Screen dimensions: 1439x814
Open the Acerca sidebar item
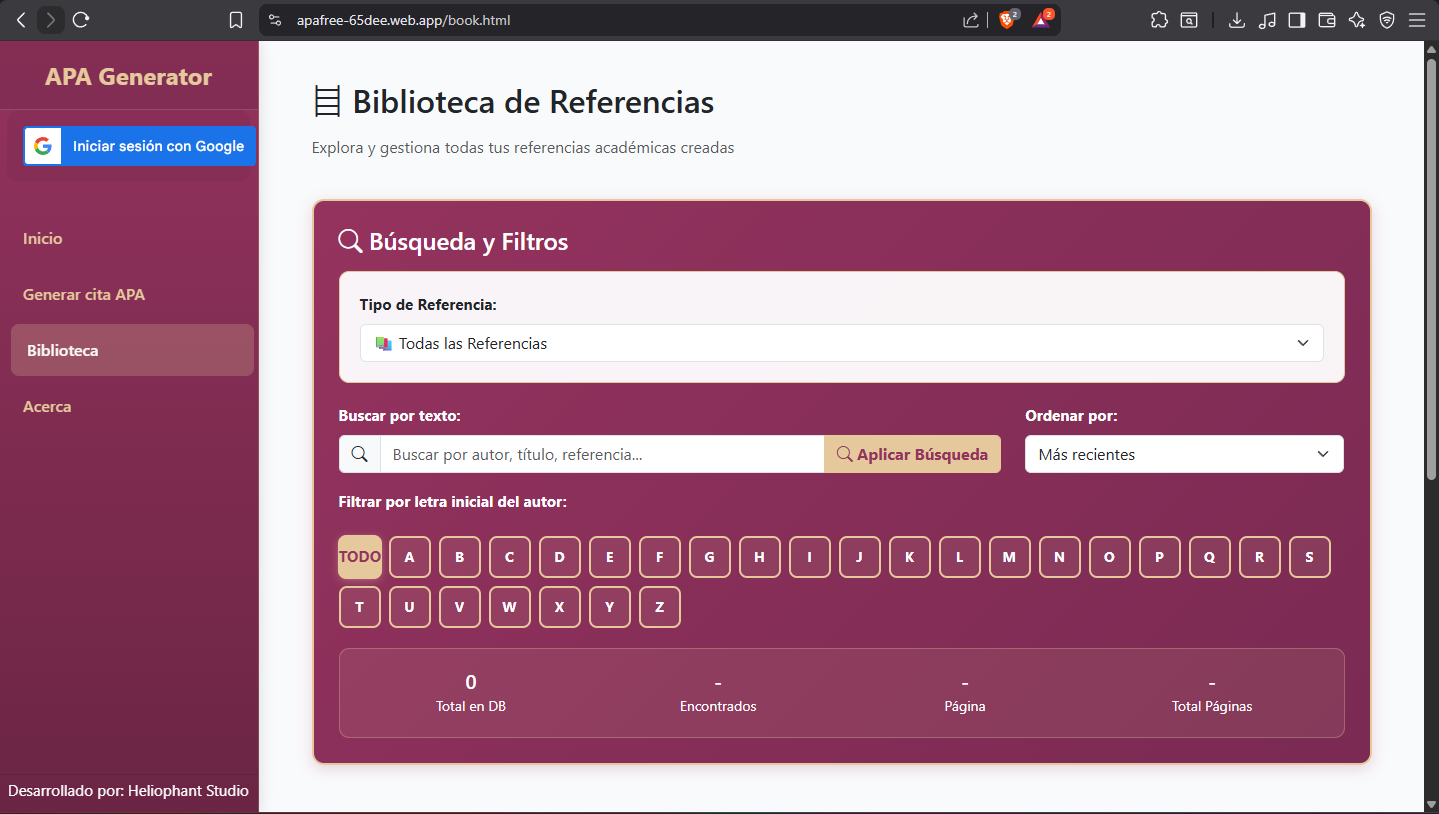click(47, 407)
